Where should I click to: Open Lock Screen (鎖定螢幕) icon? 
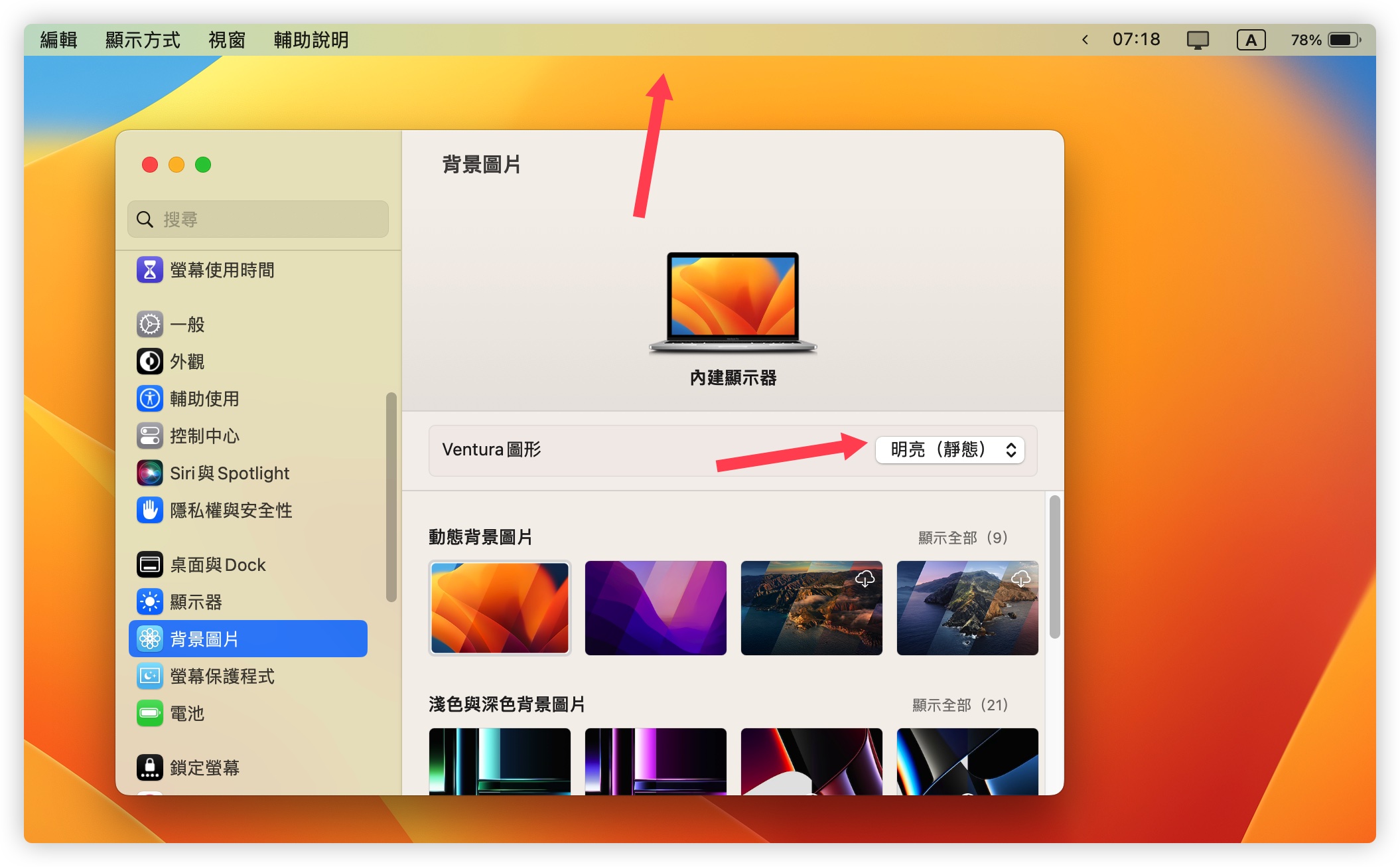point(150,768)
